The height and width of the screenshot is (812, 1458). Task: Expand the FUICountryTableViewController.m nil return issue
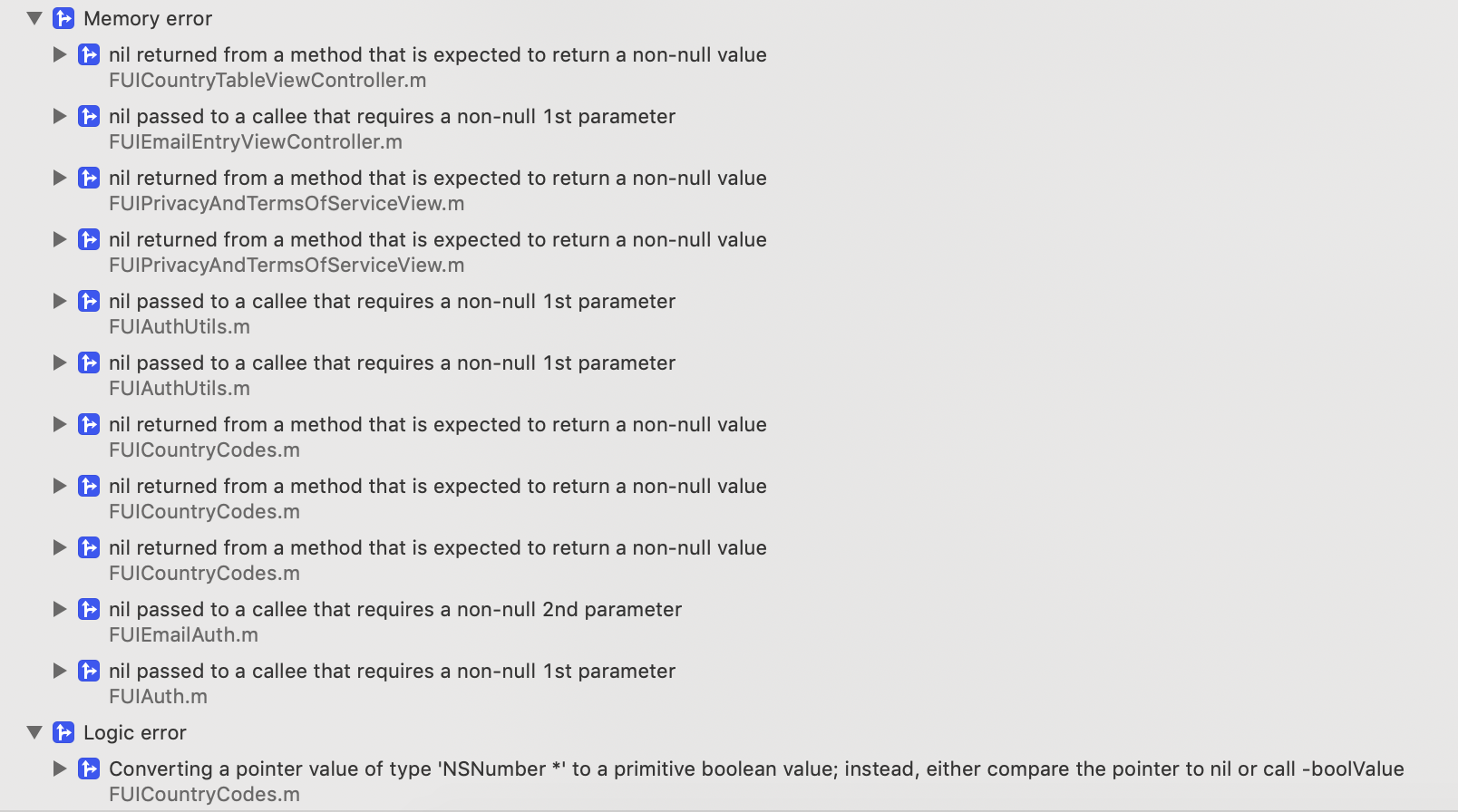[60, 54]
